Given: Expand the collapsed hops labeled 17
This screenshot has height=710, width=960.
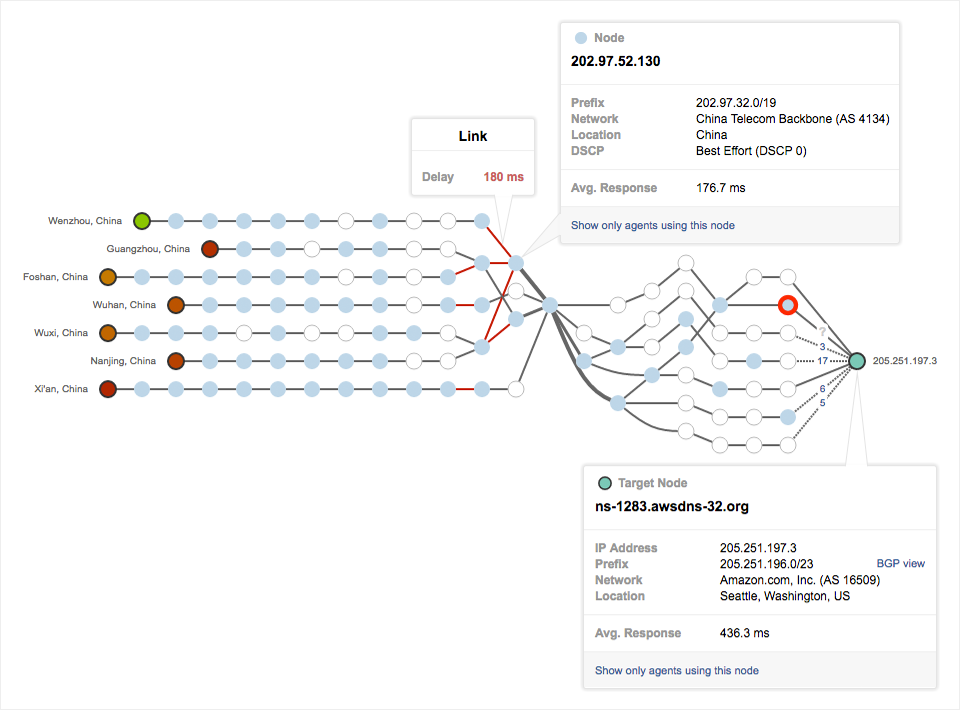Looking at the screenshot, I should click(822, 360).
